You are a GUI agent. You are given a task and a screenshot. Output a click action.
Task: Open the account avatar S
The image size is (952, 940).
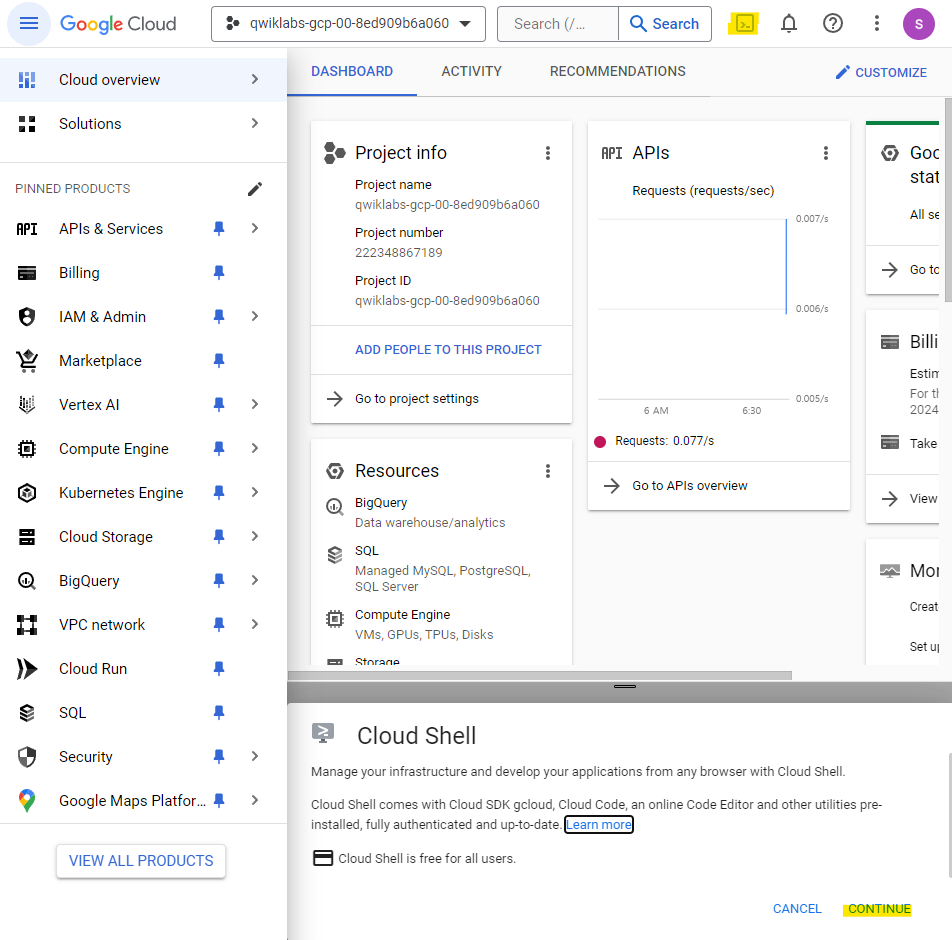point(919,24)
